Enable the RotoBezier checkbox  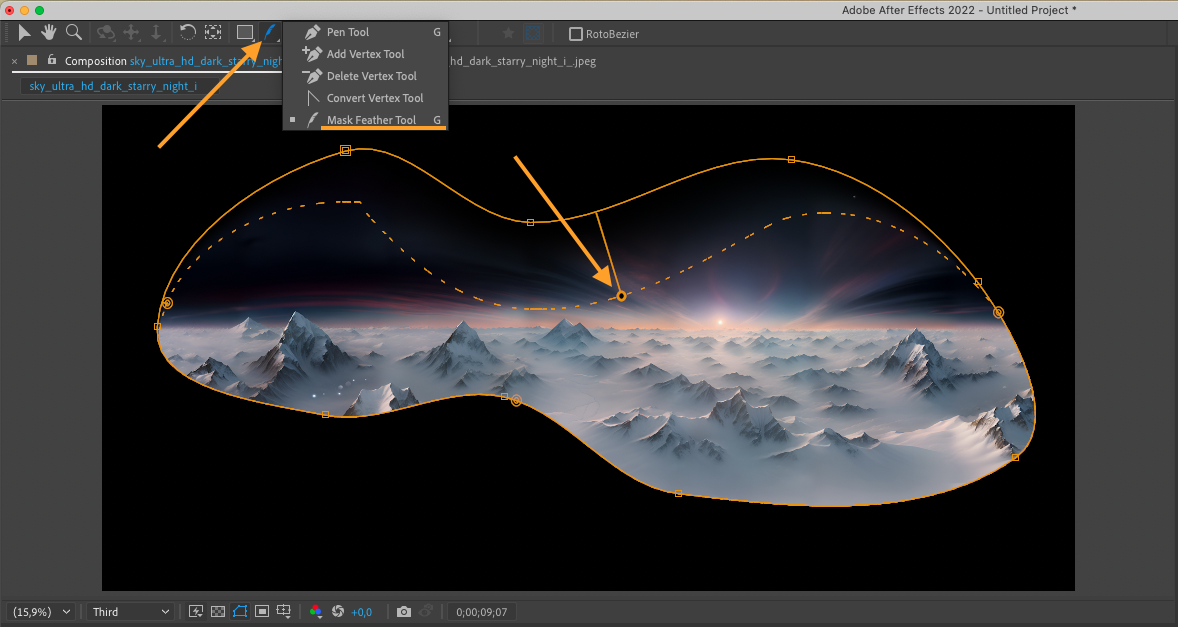[575, 34]
